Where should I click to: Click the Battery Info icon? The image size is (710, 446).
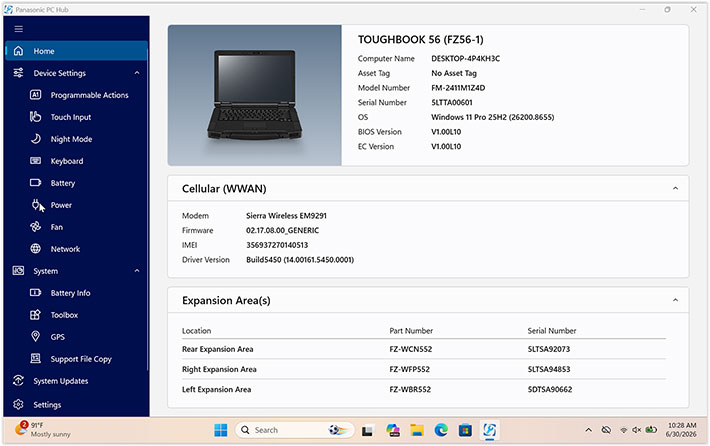click(35, 293)
